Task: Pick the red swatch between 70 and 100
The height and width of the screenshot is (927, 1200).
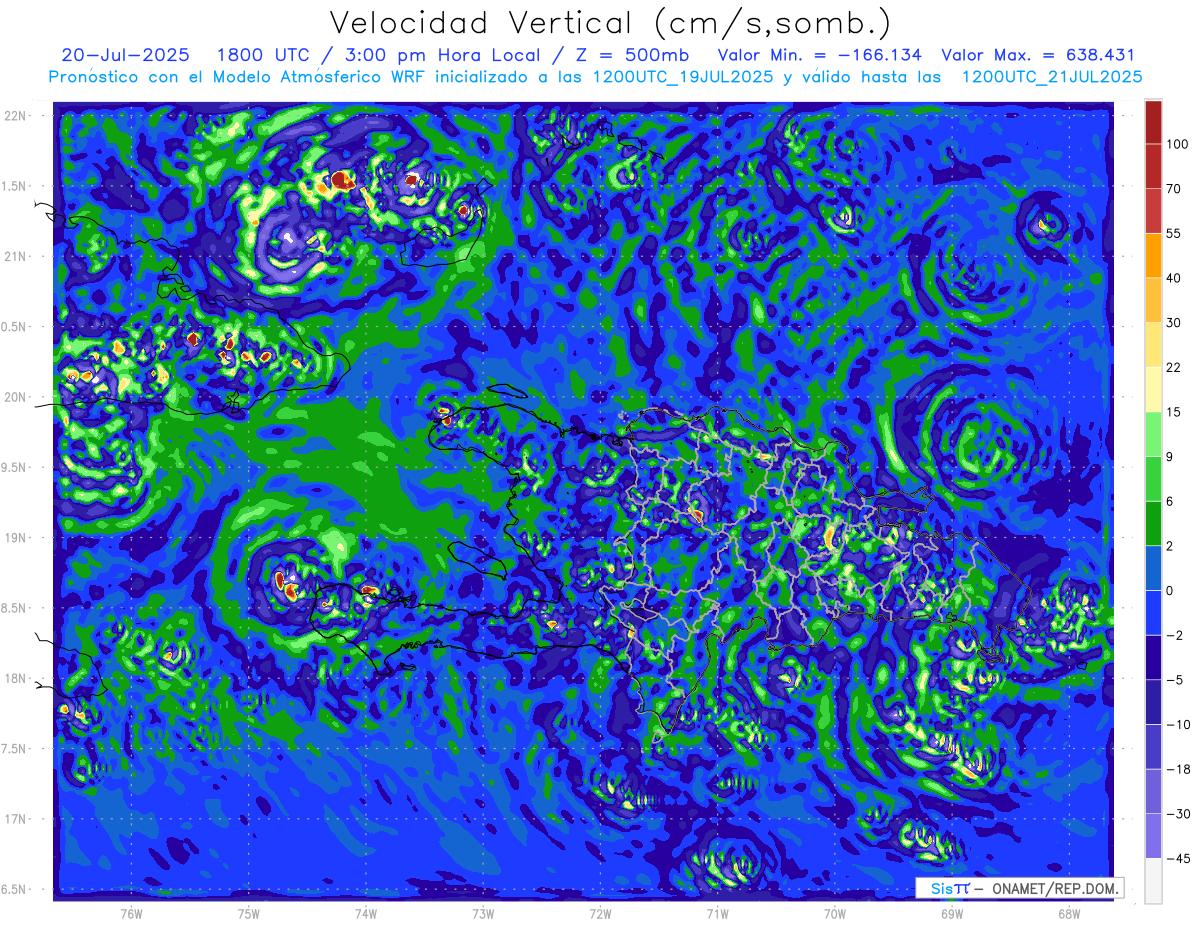Action: point(1153,167)
